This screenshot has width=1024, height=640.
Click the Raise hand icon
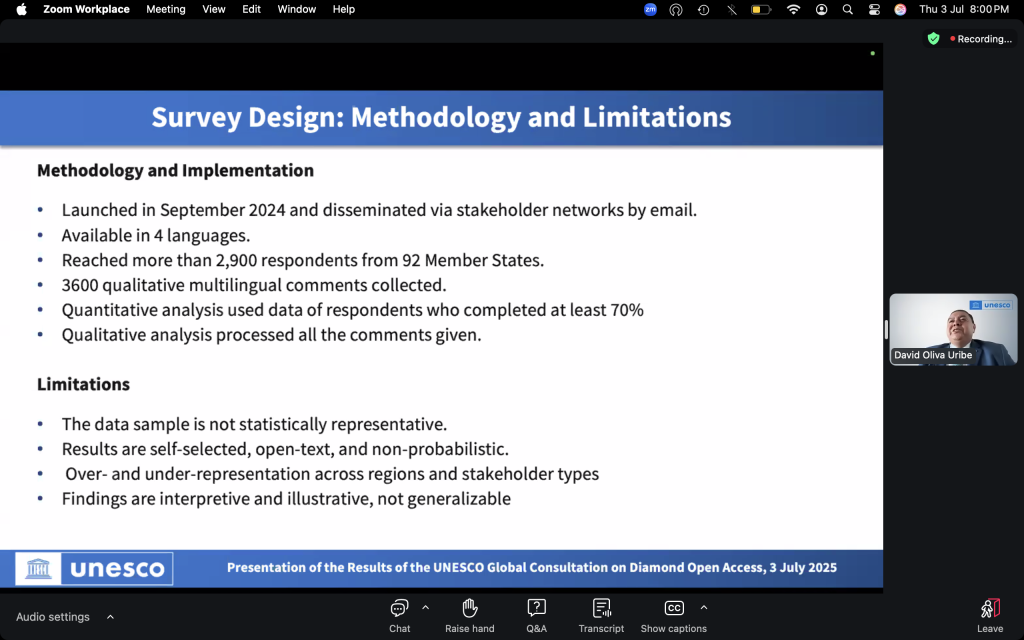pos(470,608)
